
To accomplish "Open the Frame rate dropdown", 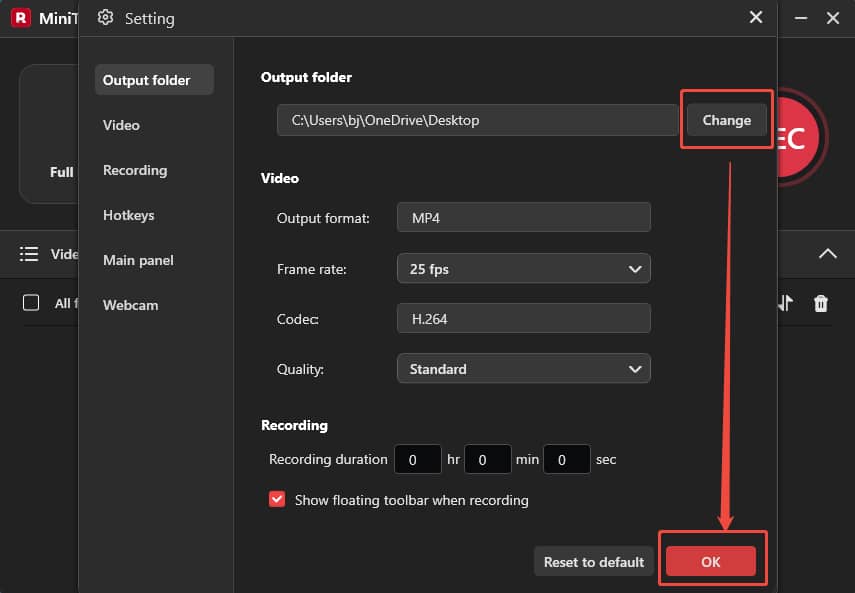I will click(x=524, y=268).
